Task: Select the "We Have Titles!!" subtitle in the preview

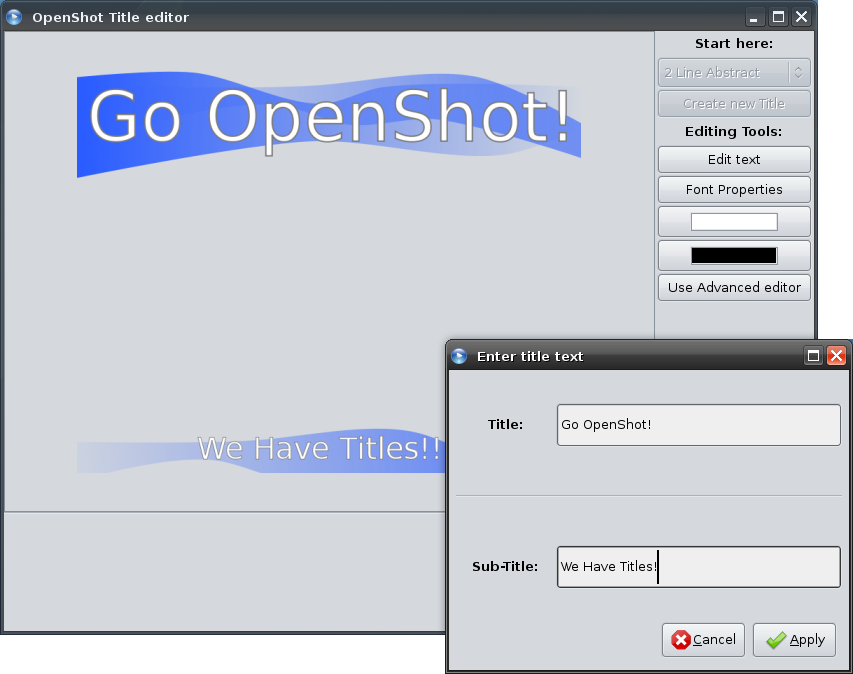Action: coord(318,449)
